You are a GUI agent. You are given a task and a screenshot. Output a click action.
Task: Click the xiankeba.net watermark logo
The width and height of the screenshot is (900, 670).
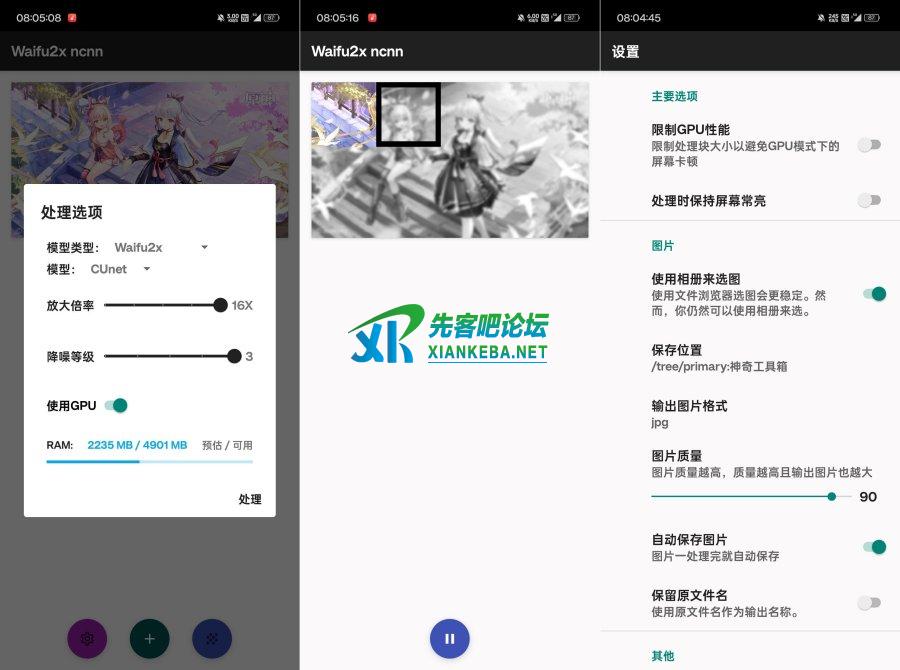tap(449, 335)
